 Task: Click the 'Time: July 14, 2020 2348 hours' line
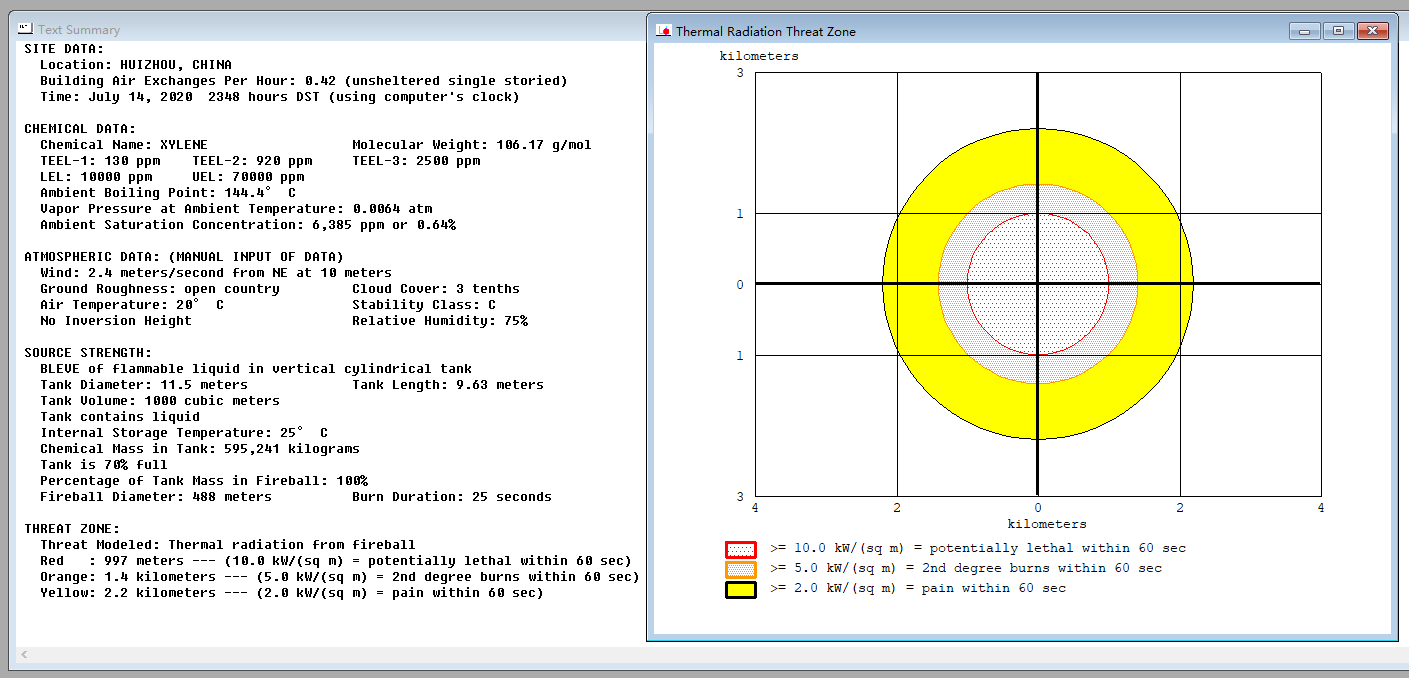click(280, 96)
